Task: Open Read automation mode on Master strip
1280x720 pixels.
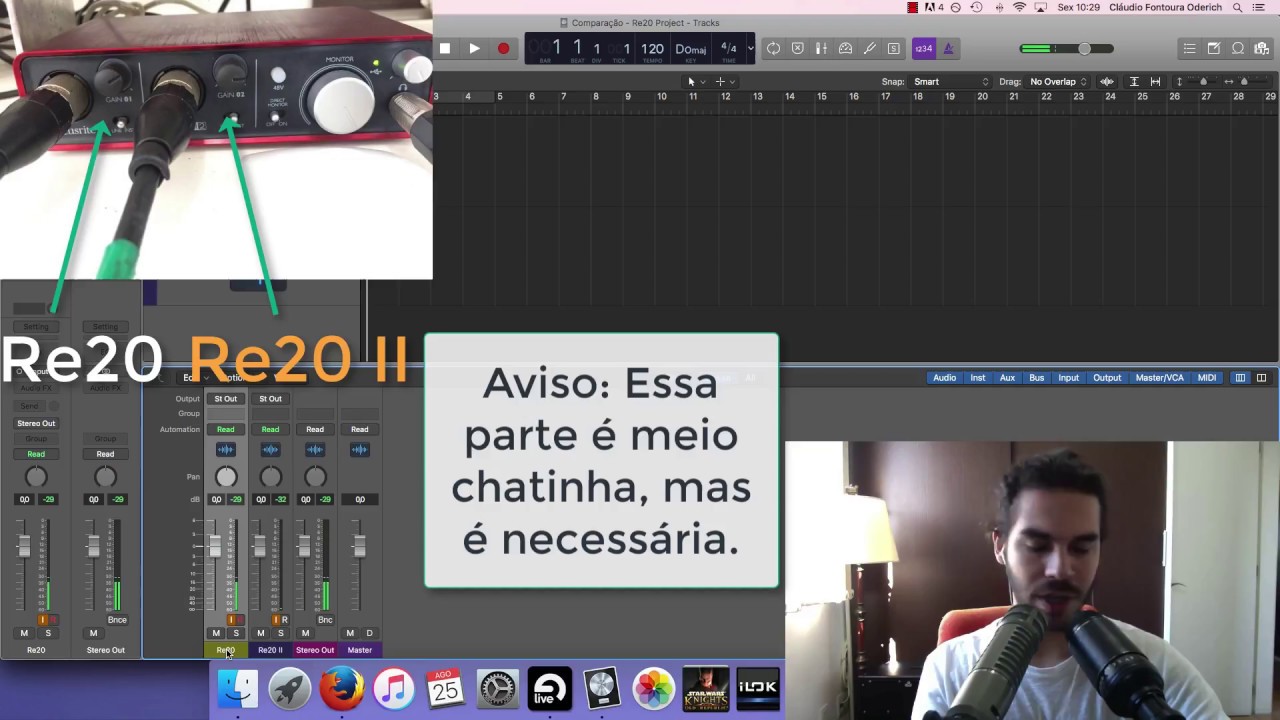Action: point(359,429)
